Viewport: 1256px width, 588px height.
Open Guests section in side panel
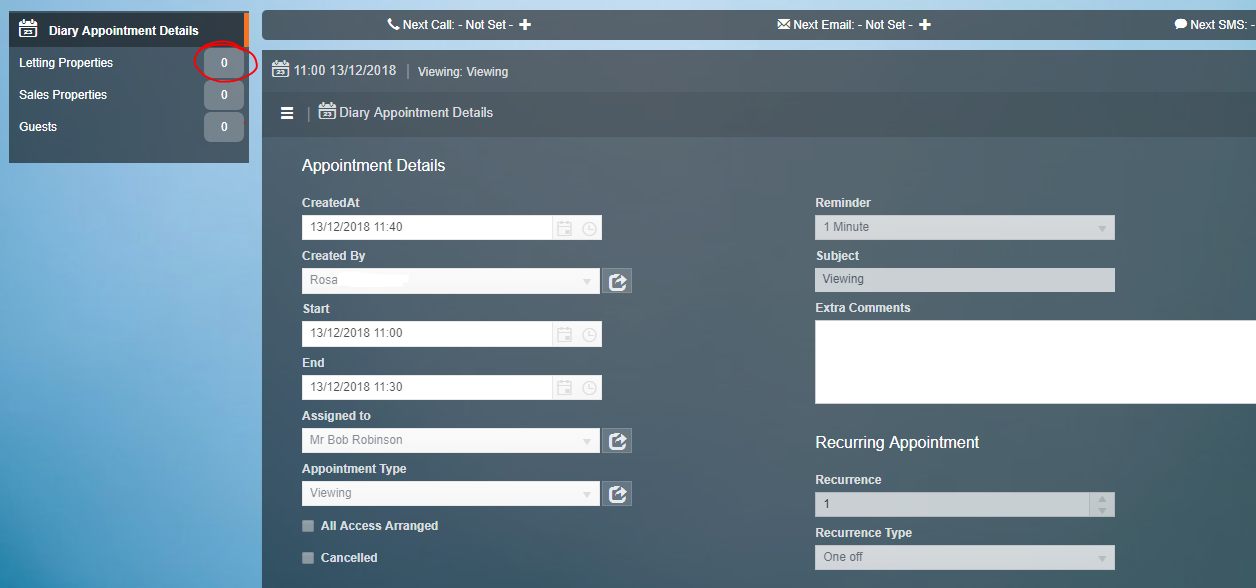(x=38, y=127)
